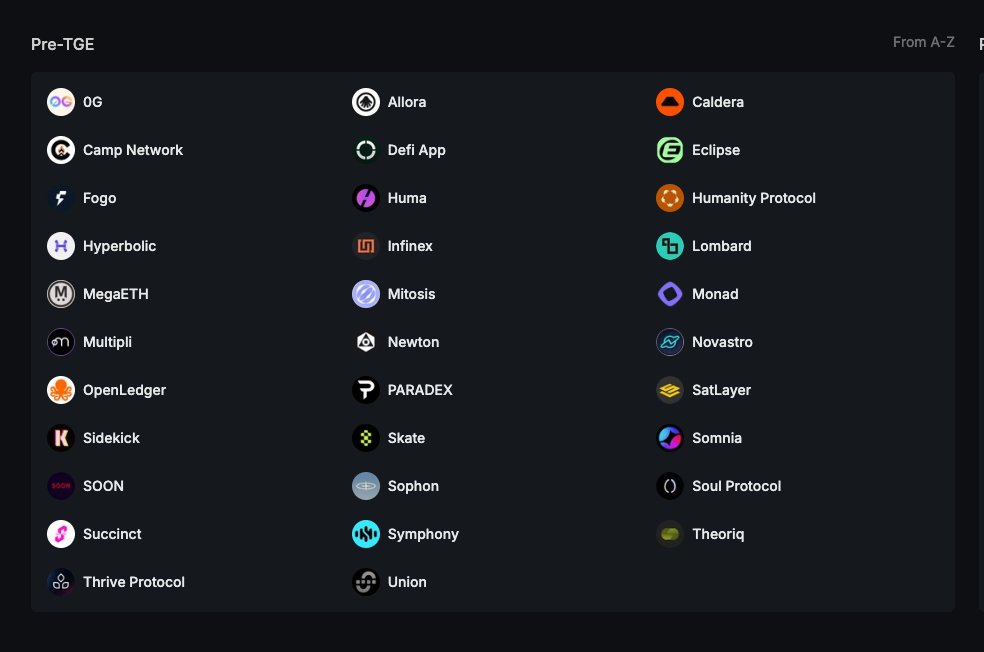This screenshot has width=984, height=652.
Task: Select the Infinex text label
Action: tap(410, 246)
